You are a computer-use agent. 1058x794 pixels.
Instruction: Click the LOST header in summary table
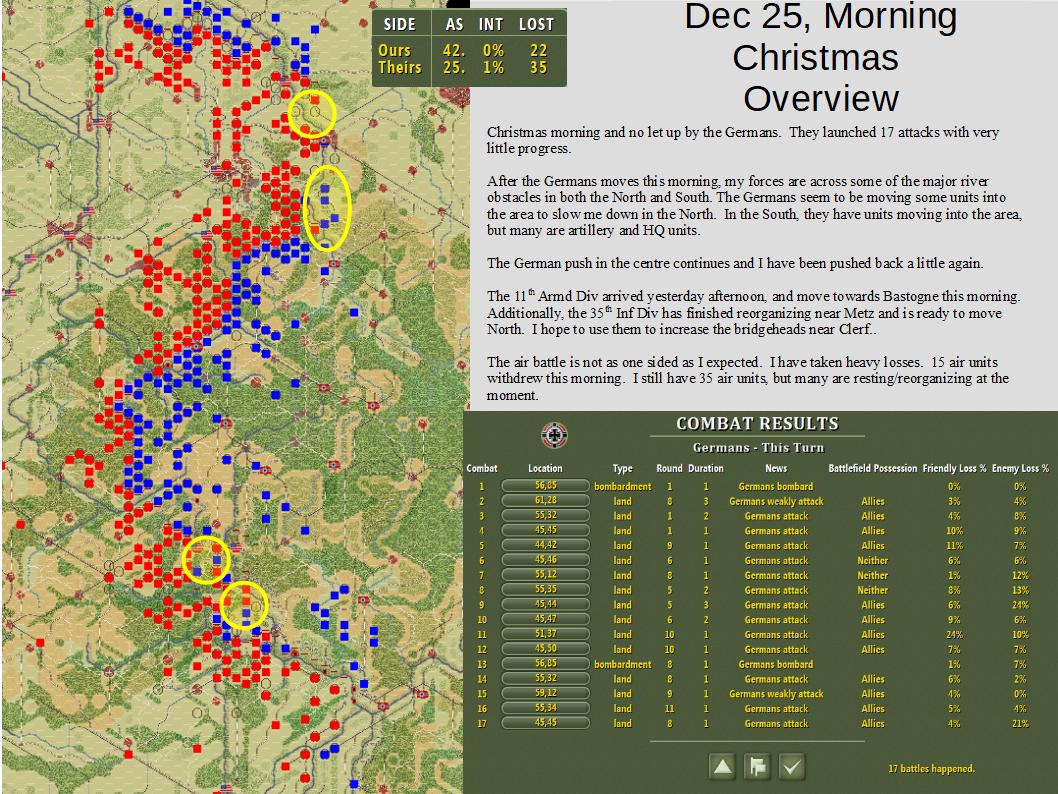click(536, 25)
